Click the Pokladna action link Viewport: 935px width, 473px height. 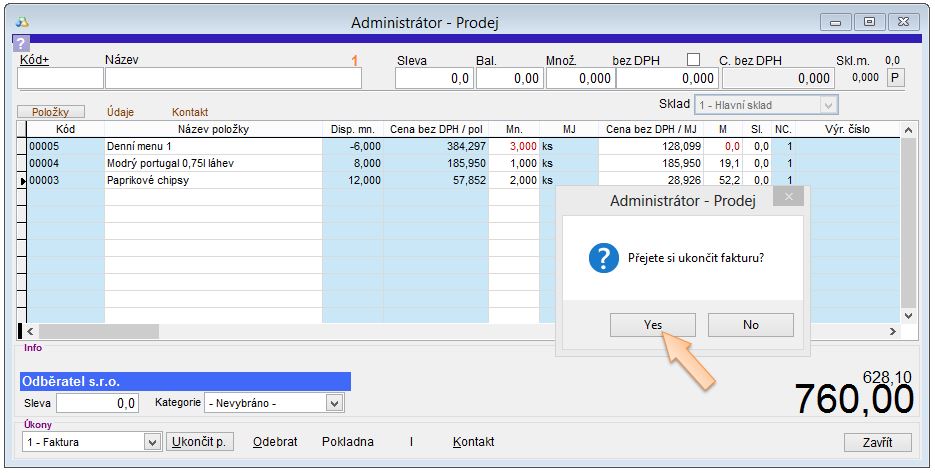[x=347, y=442]
